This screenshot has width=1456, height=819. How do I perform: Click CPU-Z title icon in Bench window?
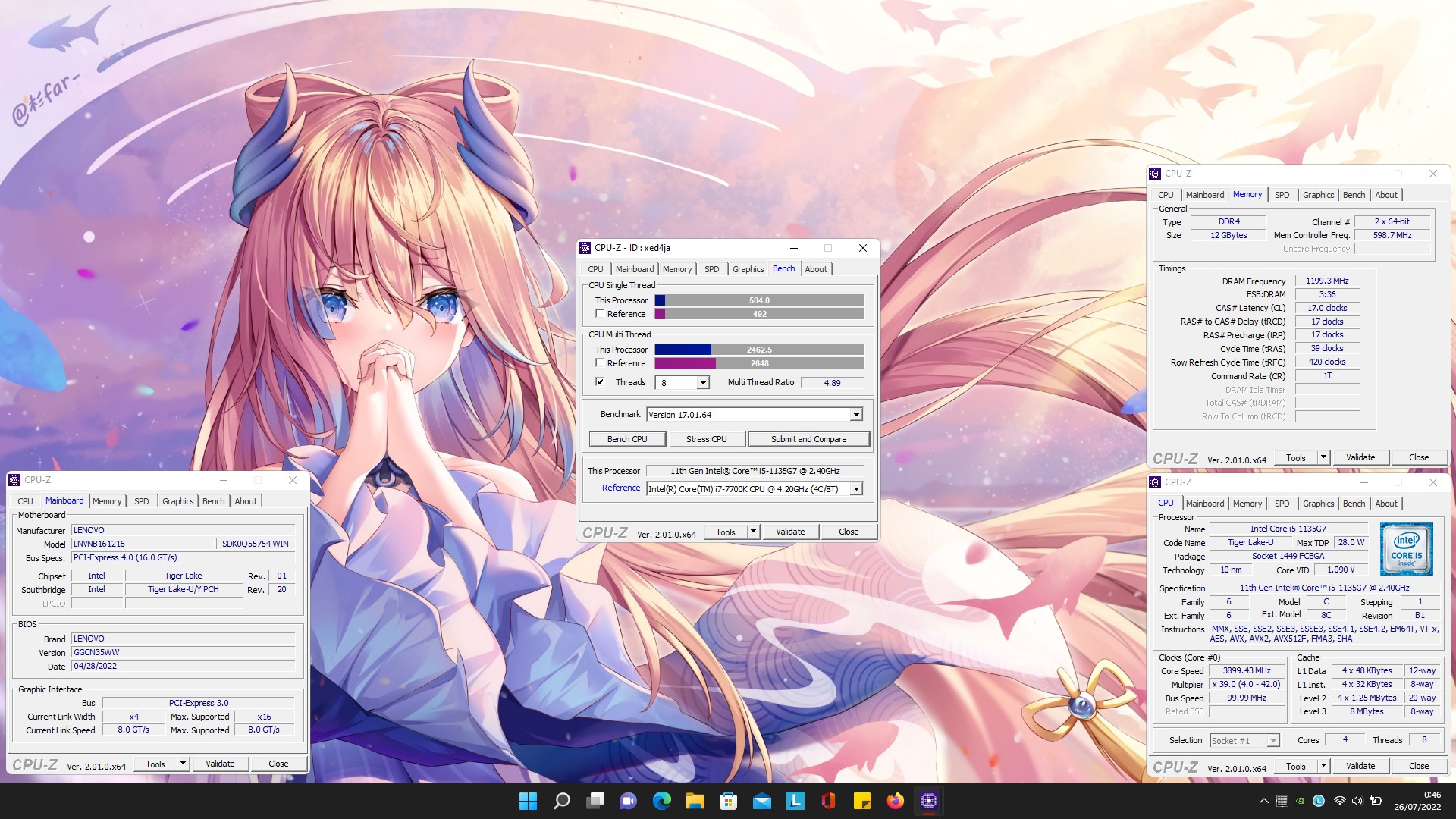[585, 248]
